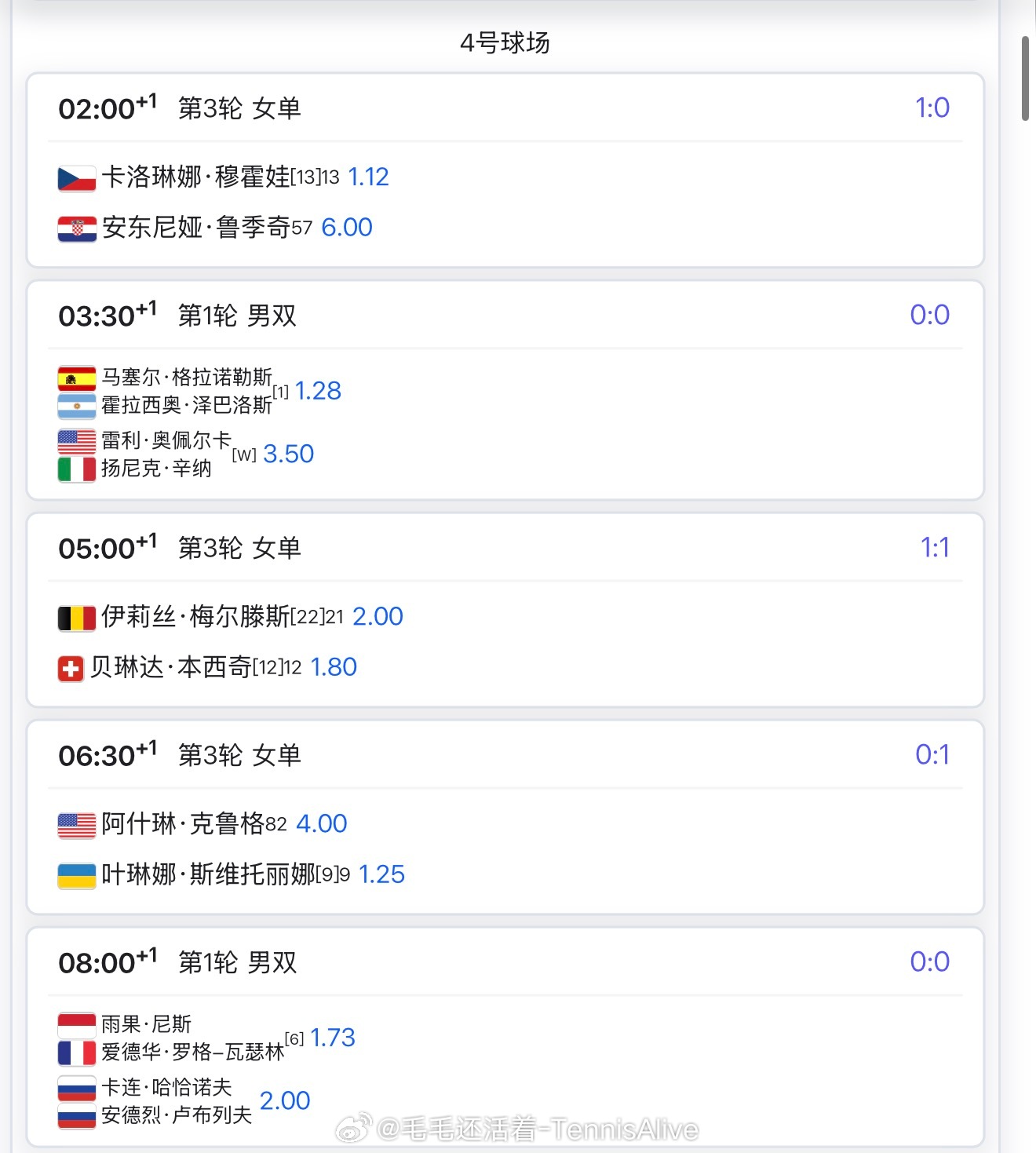This screenshot has width=1036, height=1153.
Task: Click the Argentine flag beside 霍拉西奥·泽巴洛斯
Action: tap(77, 406)
